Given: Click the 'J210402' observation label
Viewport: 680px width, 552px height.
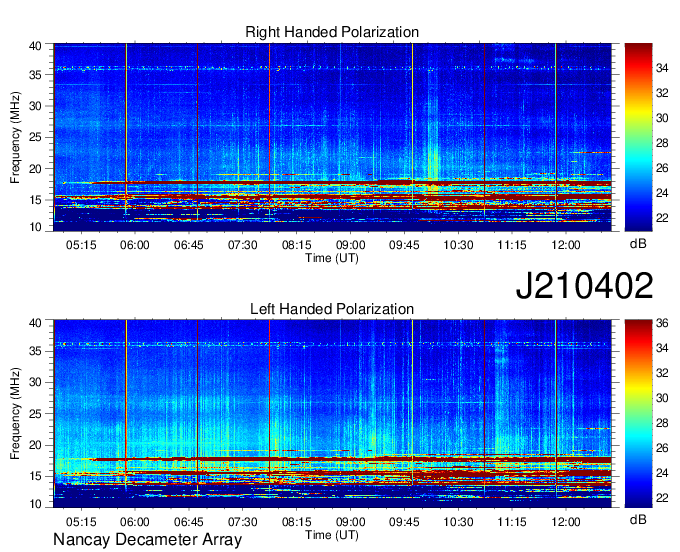Looking at the screenshot, I should tap(584, 285).
